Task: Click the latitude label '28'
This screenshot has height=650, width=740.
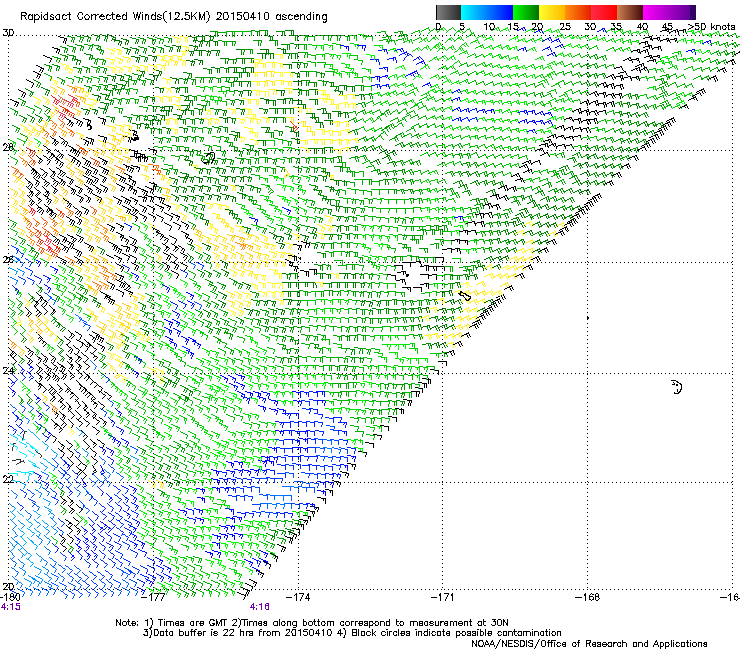Action: click(8, 148)
